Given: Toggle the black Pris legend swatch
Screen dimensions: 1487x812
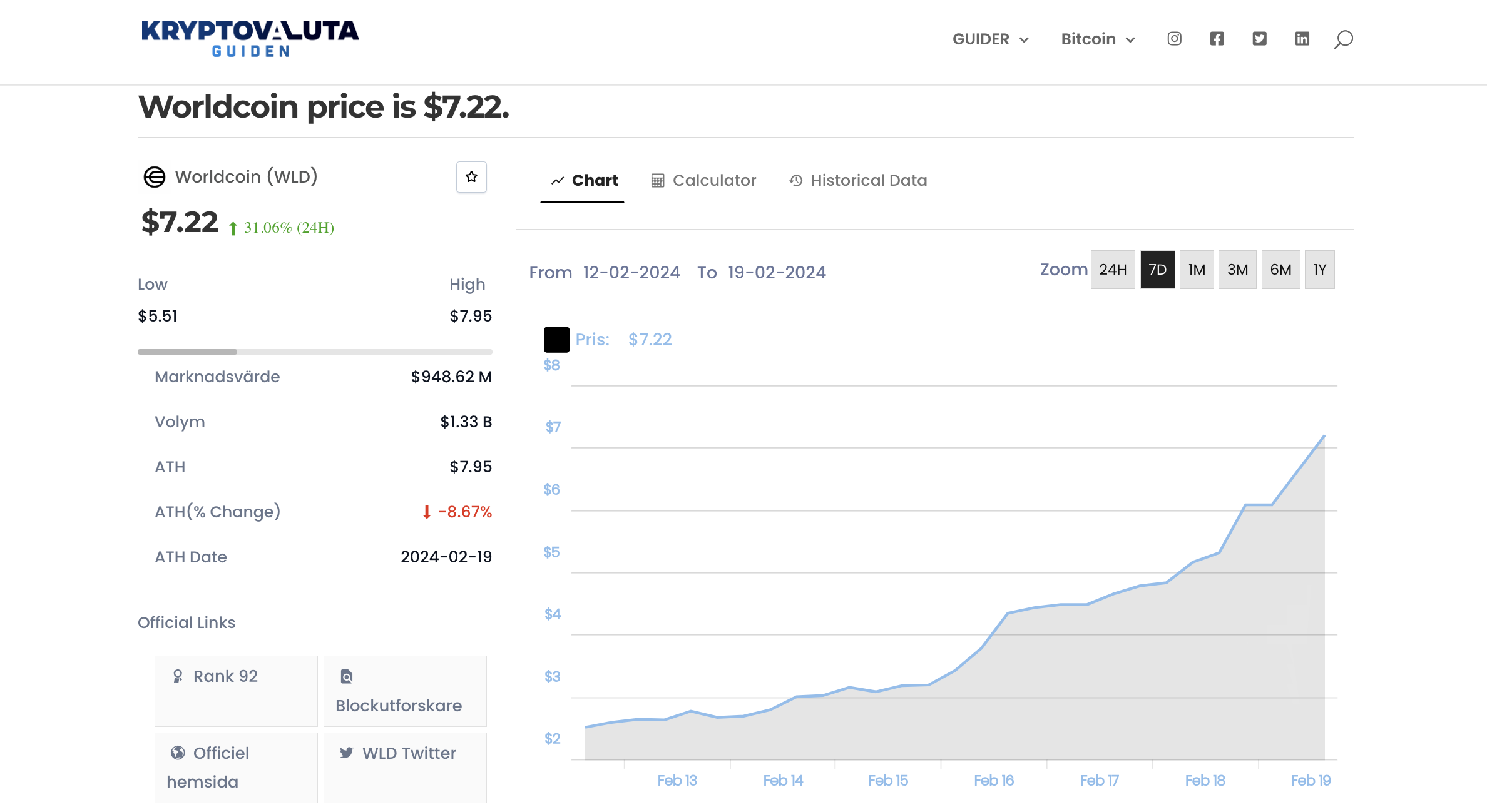Looking at the screenshot, I should 556,340.
